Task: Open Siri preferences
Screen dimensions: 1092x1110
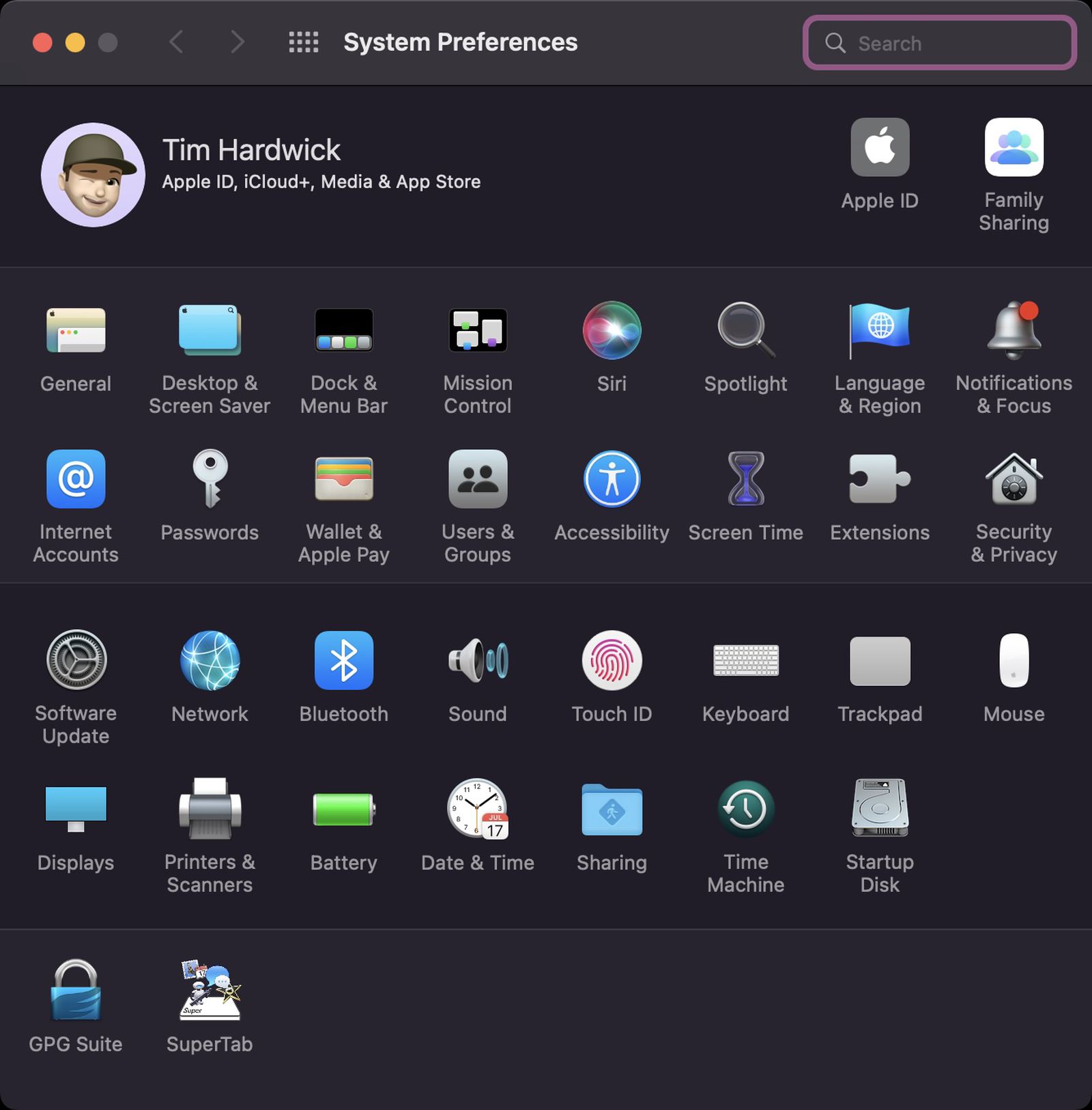Action: pyautogui.click(x=612, y=332)
